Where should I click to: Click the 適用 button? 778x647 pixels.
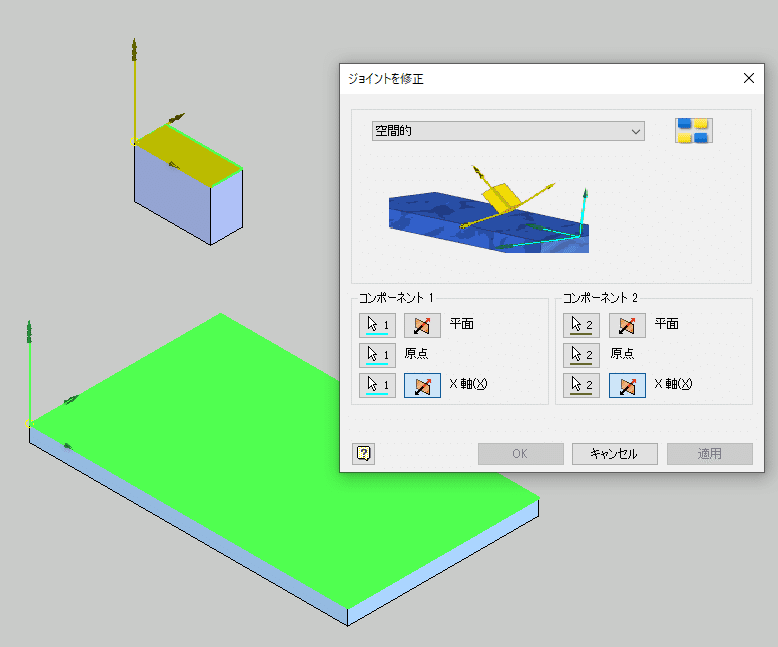point(710,453)
